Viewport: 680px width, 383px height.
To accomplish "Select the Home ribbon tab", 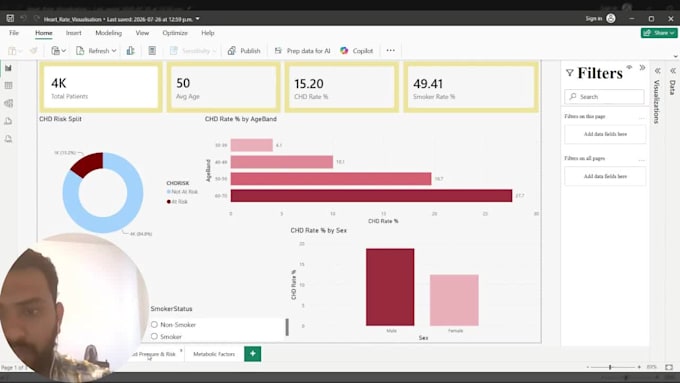I will (x=44, y=33).
